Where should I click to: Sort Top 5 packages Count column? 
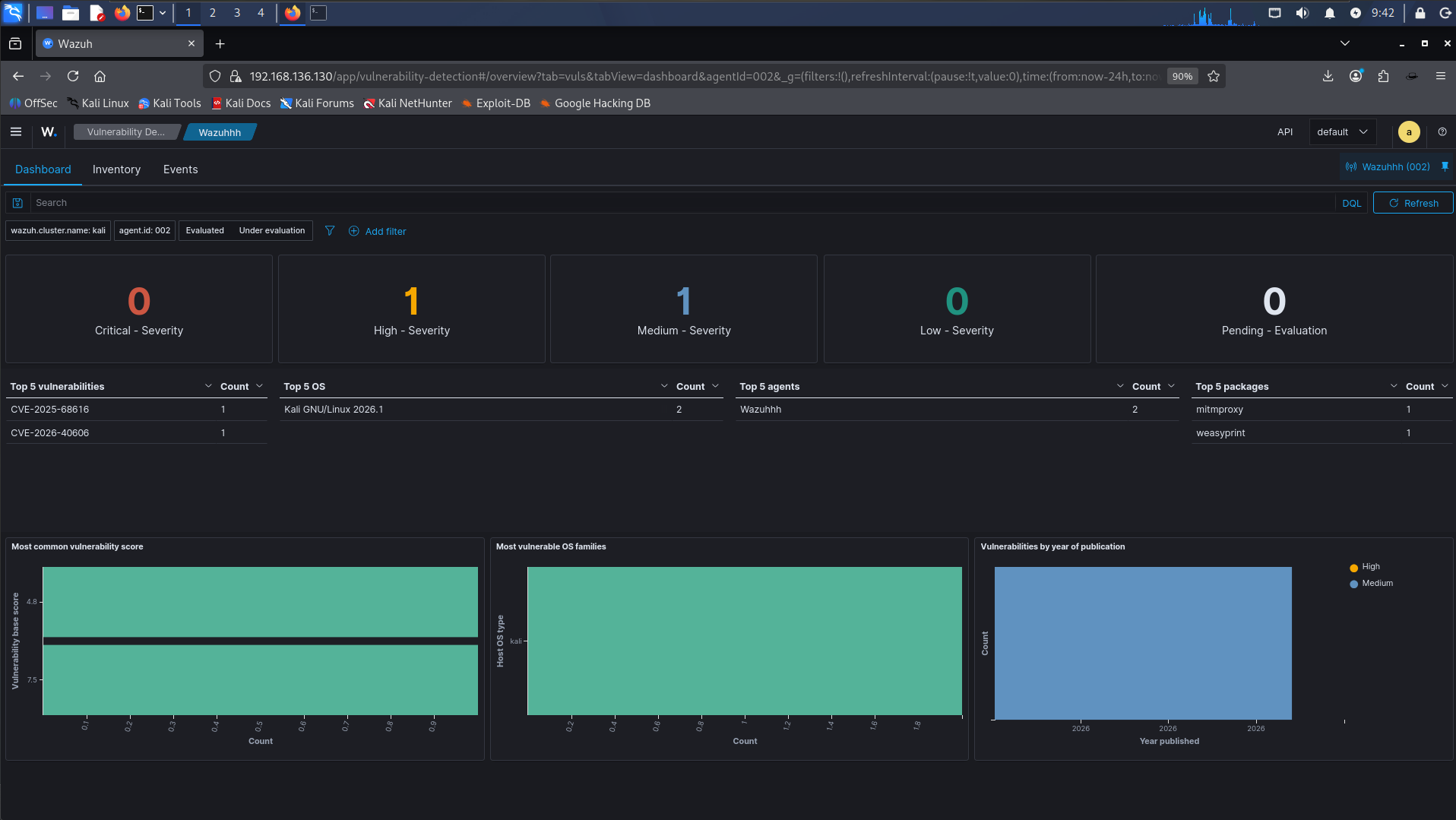click(x=1427, y=386)
